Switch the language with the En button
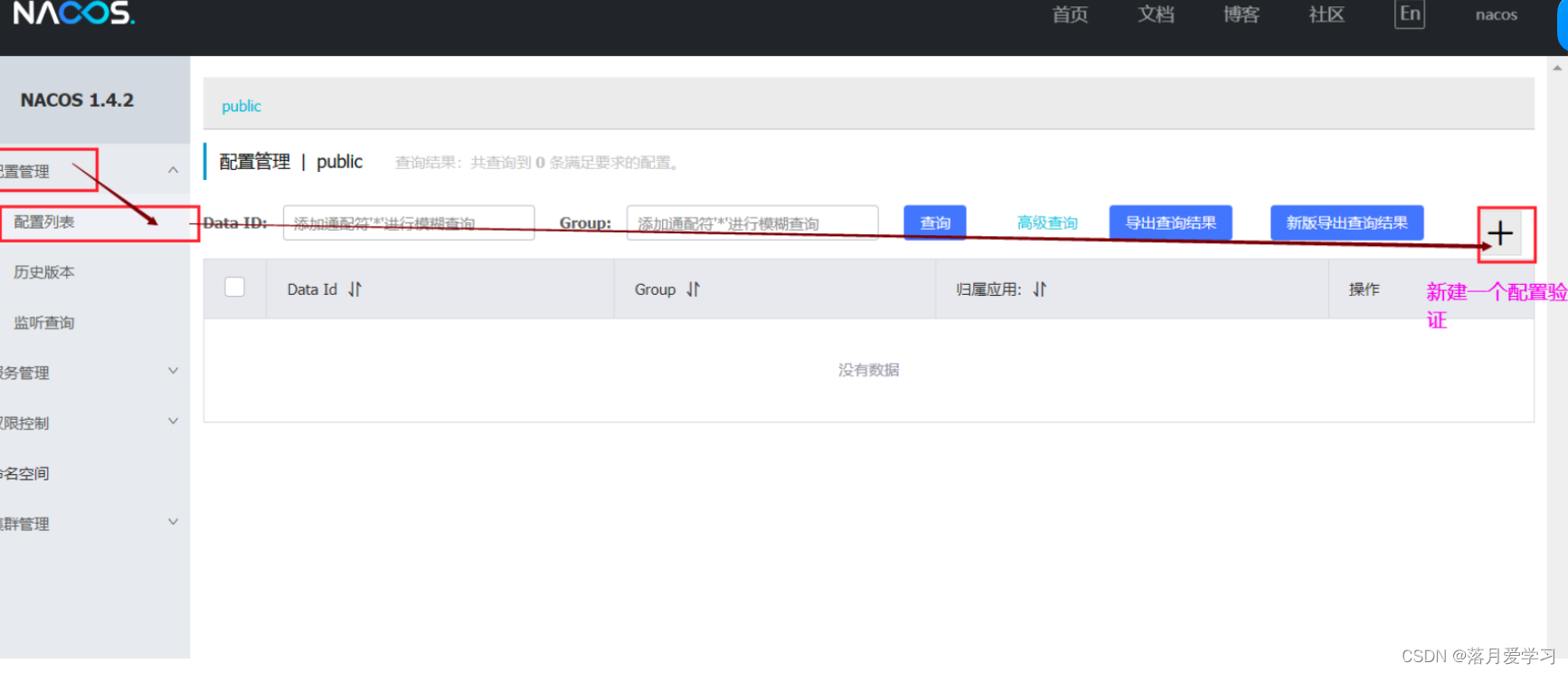This screenshot has height=673, width=1568. [1410, 14]
